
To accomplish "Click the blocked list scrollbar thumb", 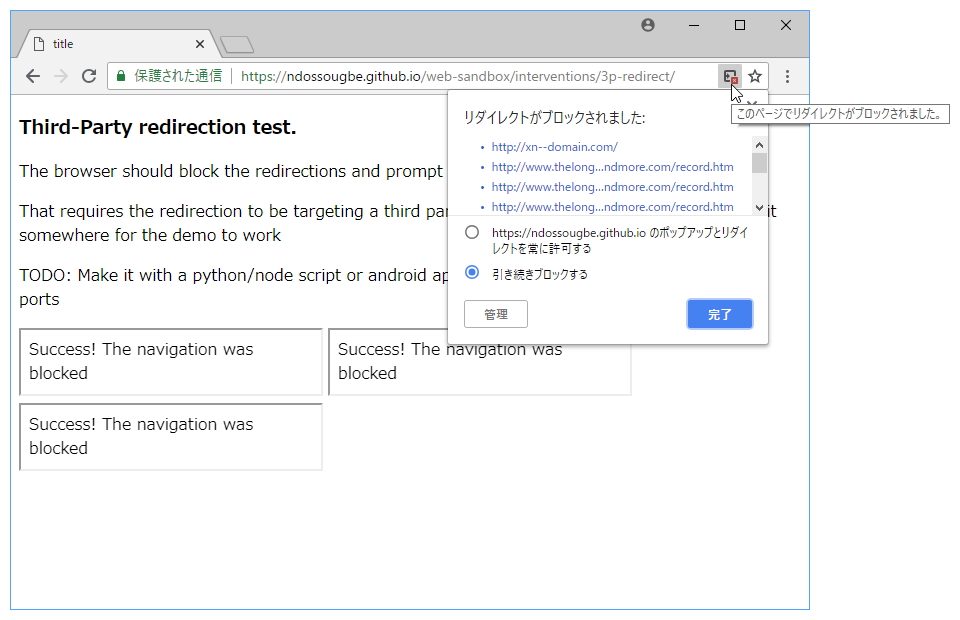I will tap(759, 163).
